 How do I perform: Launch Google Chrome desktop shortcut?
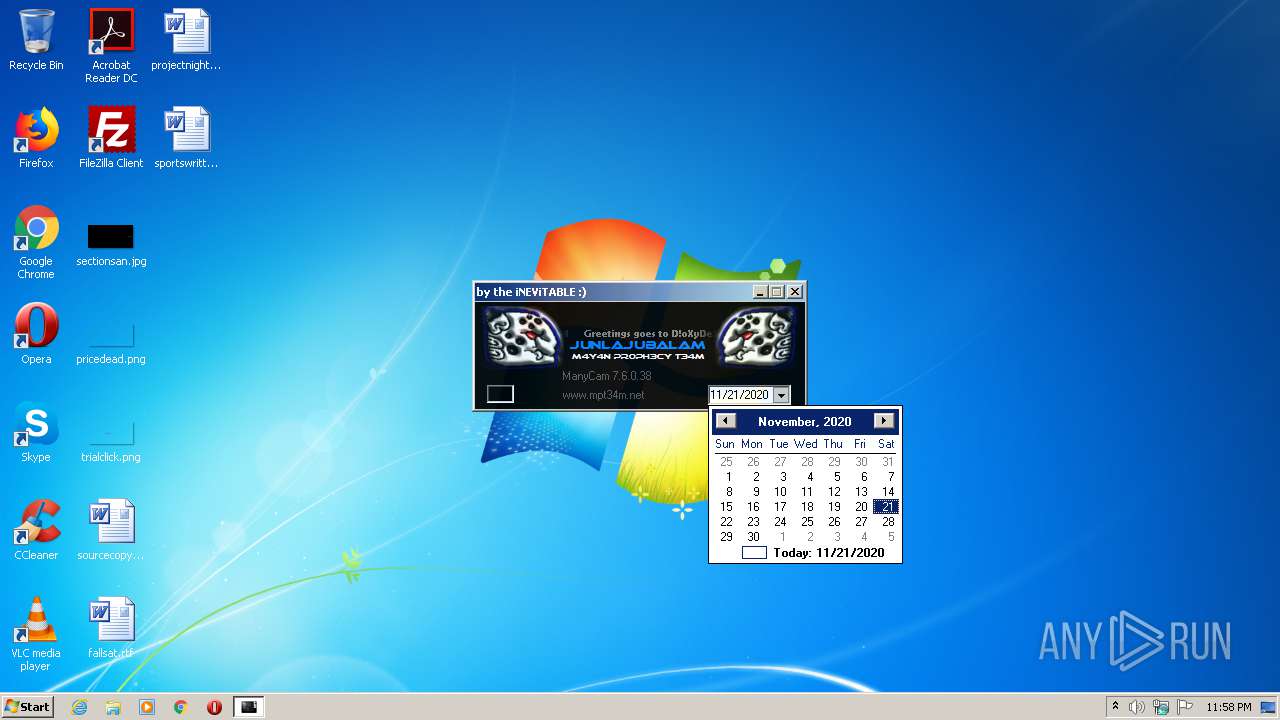tap(36, 242)
